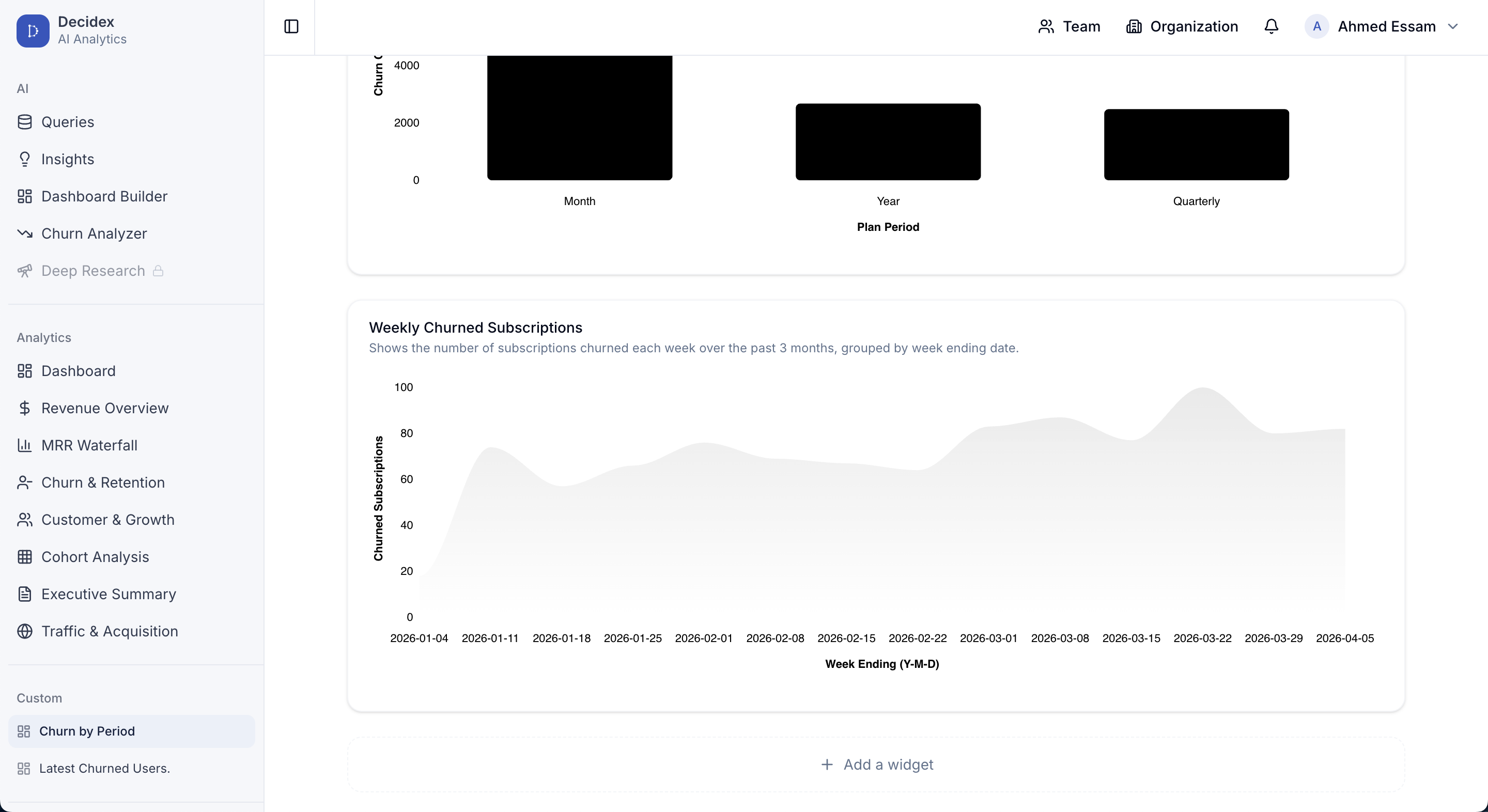Toggle the sidebar collapse button
The width and height of the screenshot is (1488, 812).
click(x=291, y=26)
